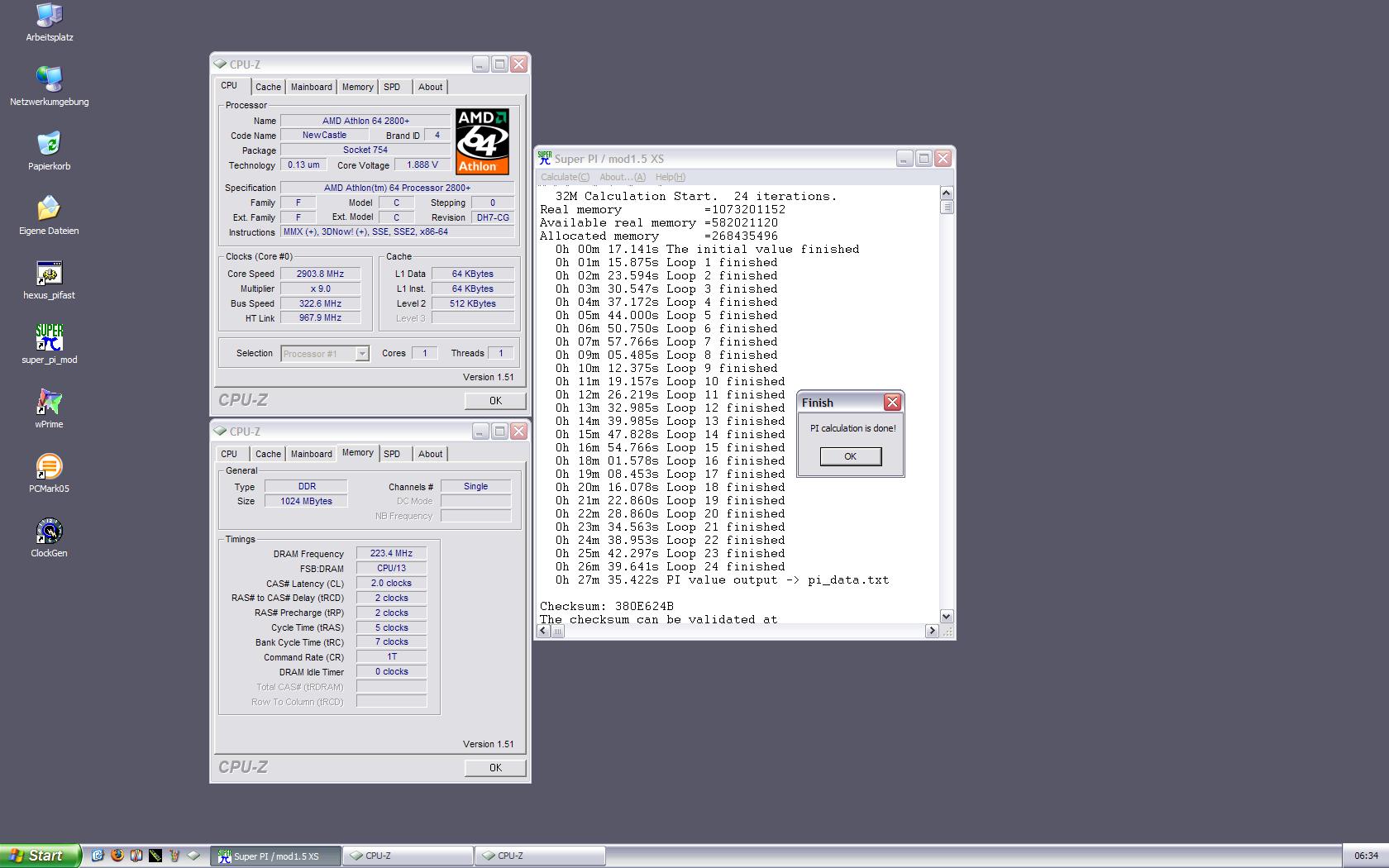
Task: Click the PI value output pi_data.txt line
Action: [722, 579]
